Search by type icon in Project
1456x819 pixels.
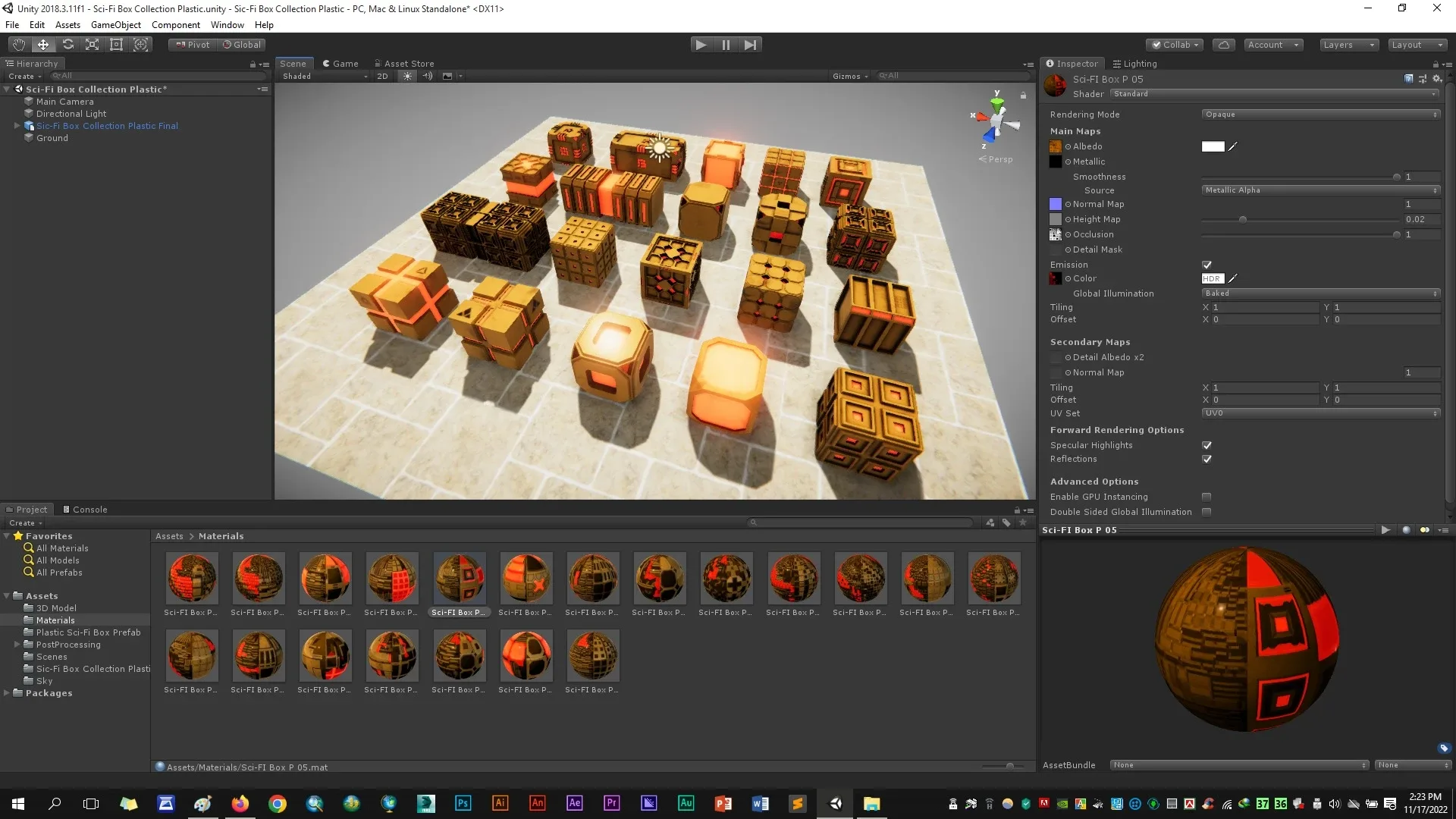click(990, 522)
